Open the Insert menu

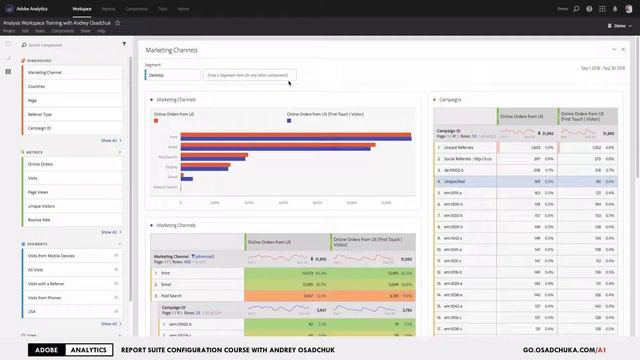[x=40, y=31]
